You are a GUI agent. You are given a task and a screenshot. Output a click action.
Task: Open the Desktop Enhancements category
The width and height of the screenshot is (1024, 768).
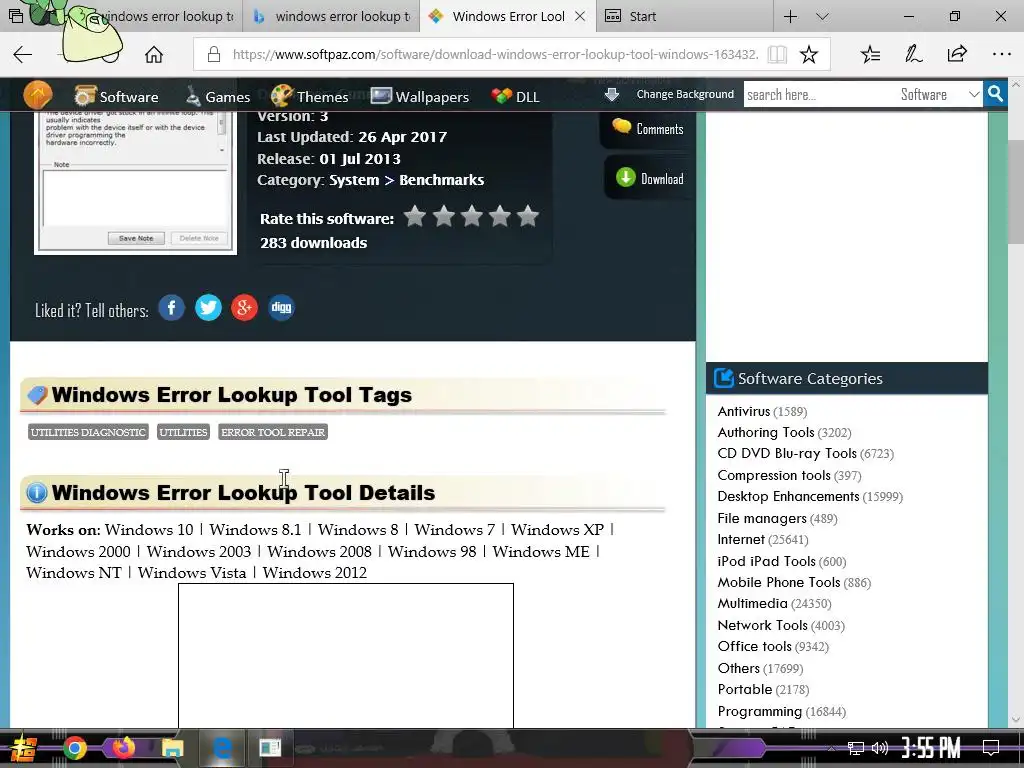pyautogui.click(x=788, y=496)
